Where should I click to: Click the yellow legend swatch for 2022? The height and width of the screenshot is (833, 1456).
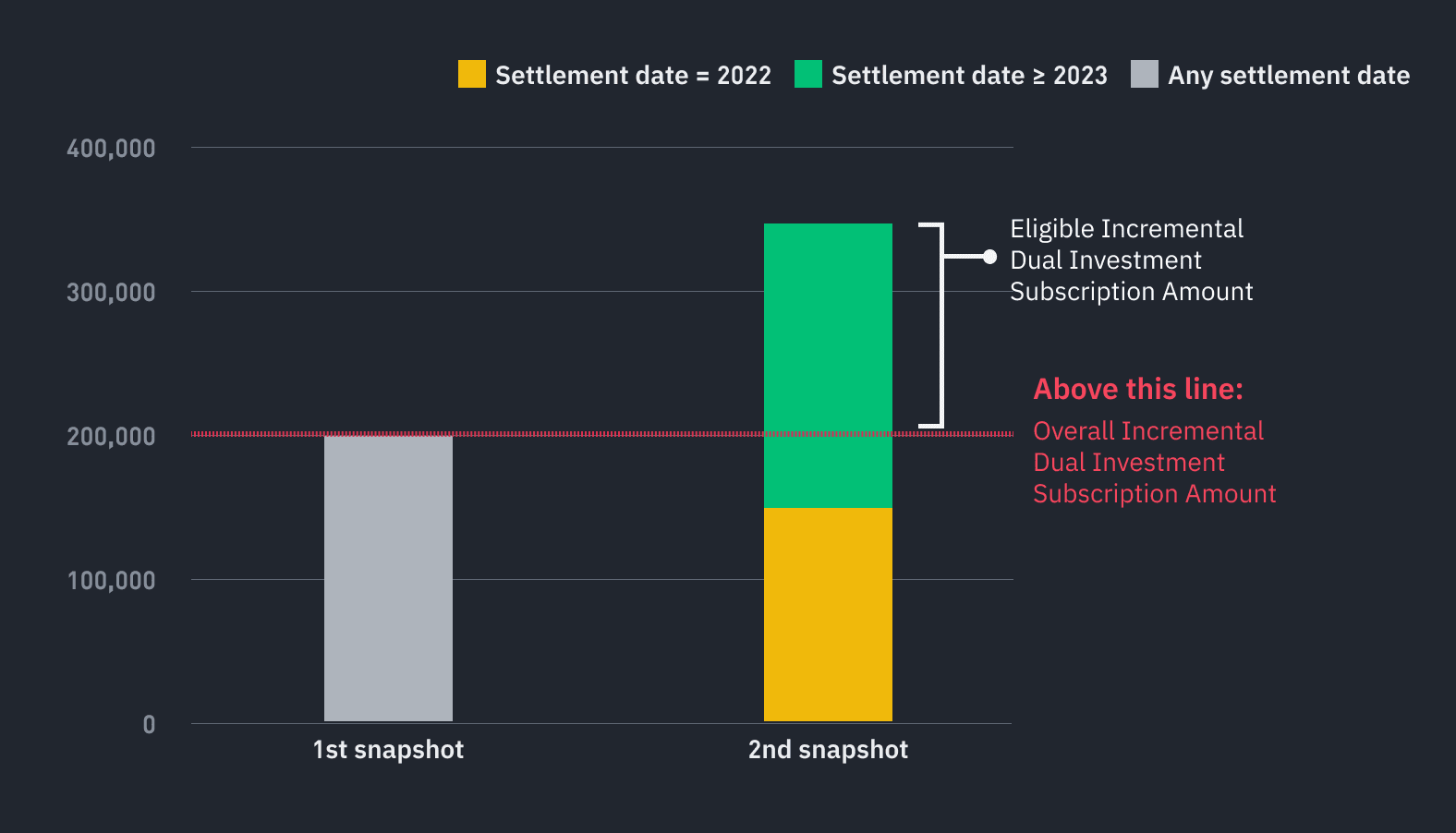472,74
